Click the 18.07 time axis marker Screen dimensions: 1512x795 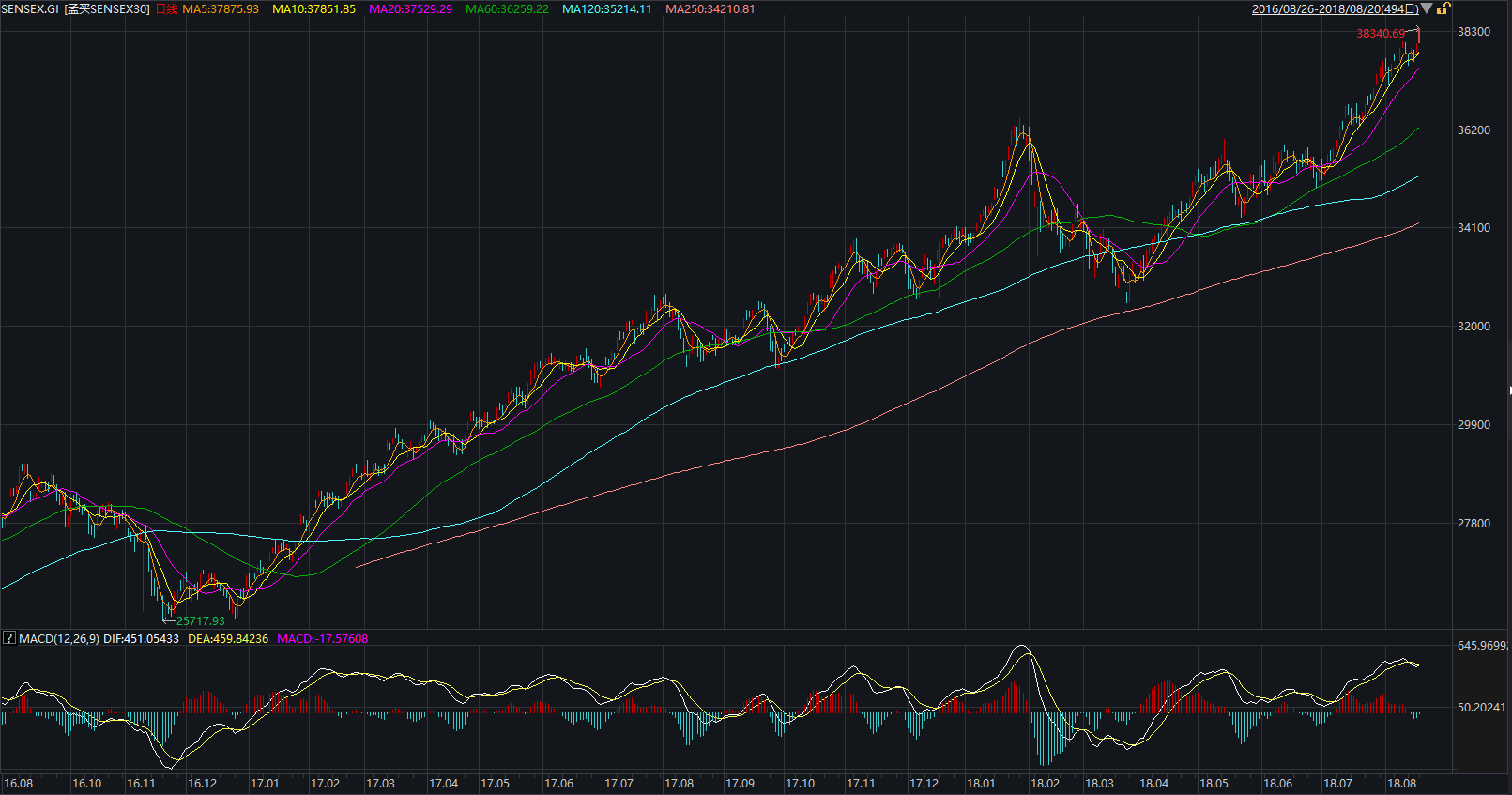(x=1338, y=784)
